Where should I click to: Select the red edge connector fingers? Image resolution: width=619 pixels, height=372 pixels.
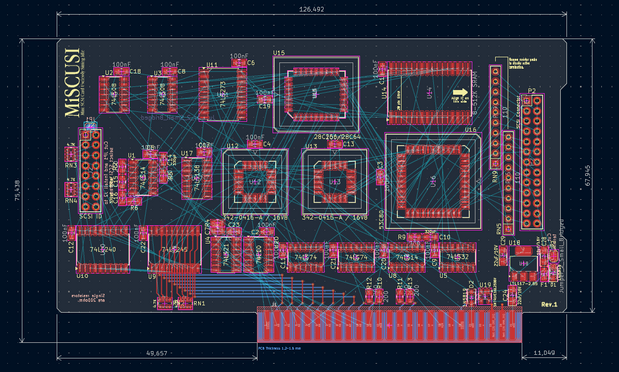tap(390, 326)
